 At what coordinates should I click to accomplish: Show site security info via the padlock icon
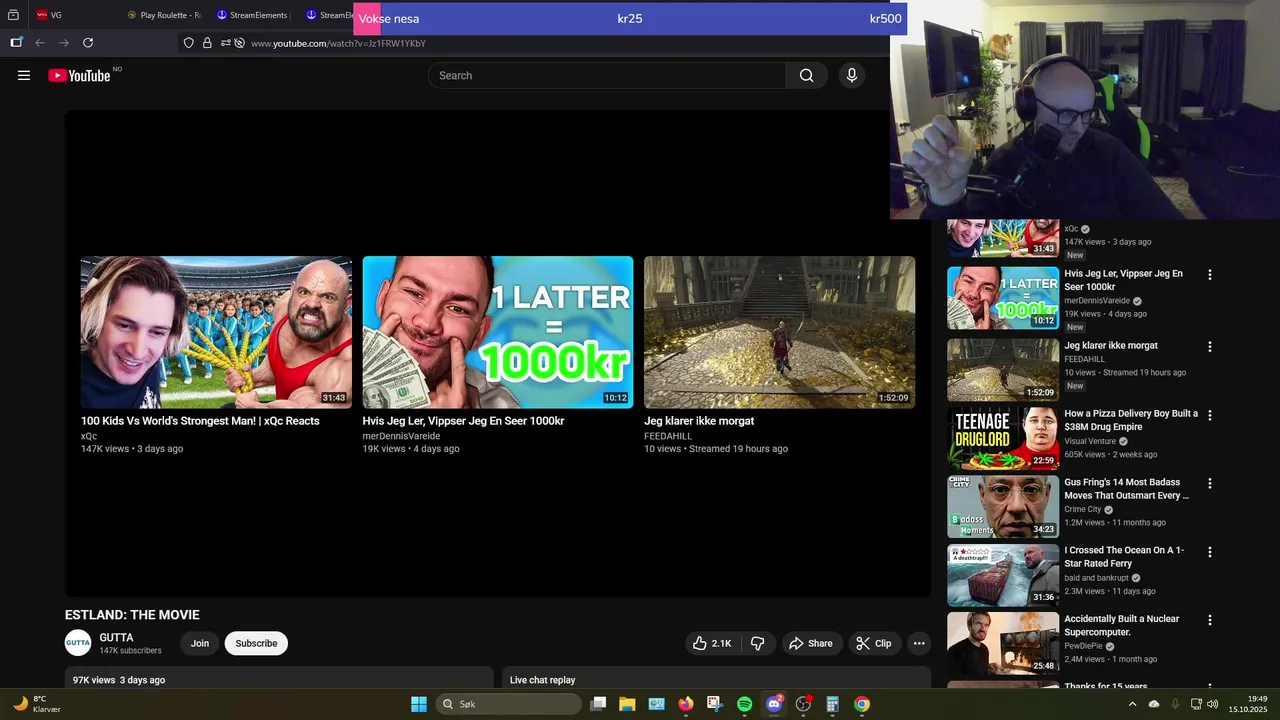click(207, 43)
